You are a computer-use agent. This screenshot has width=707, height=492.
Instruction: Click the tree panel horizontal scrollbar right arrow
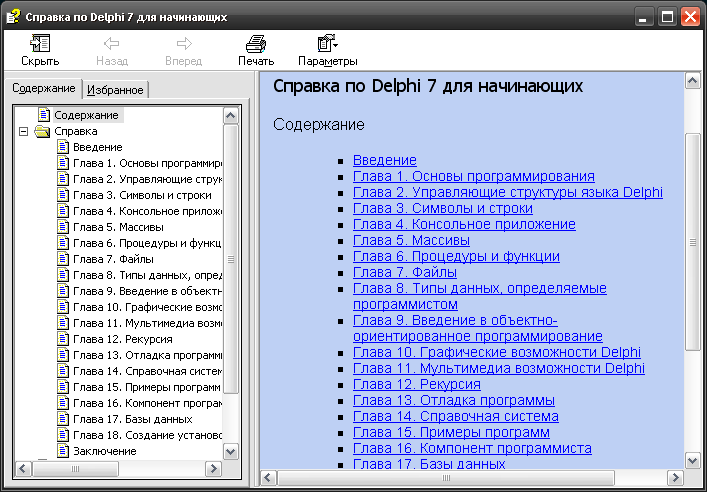pos(212,468)
